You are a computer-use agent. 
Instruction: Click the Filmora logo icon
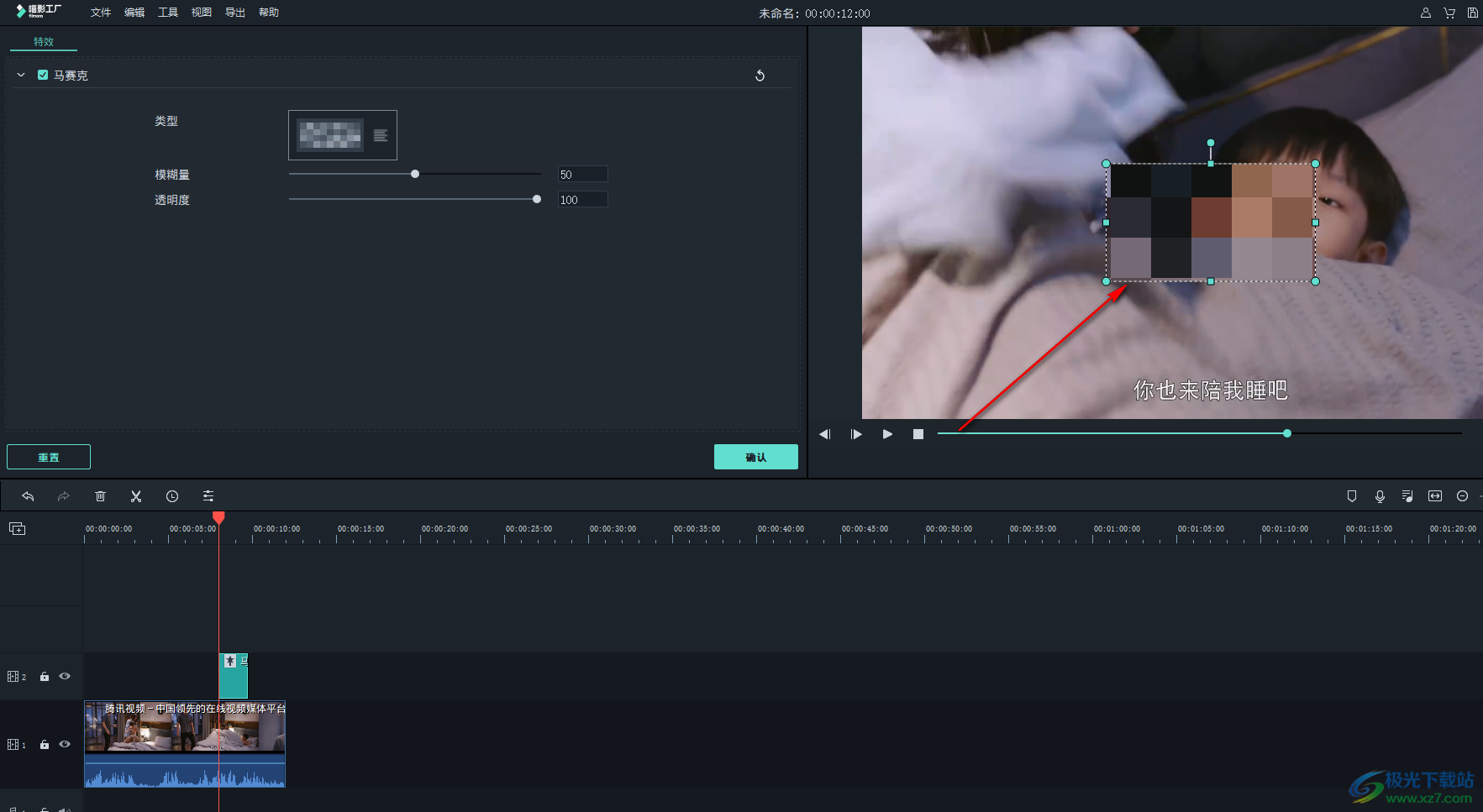38,11
